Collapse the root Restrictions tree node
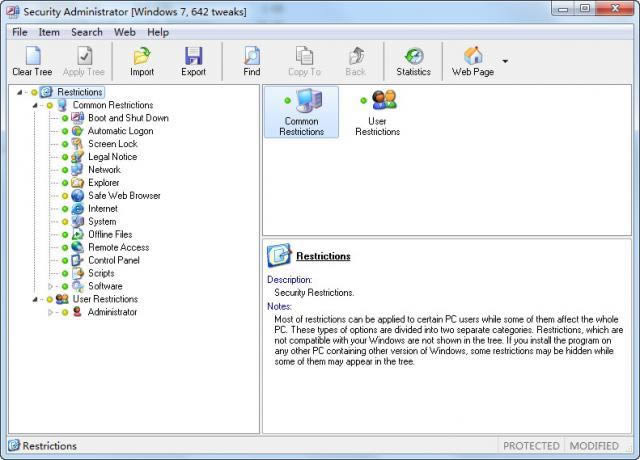Screen dimensions: 640x460 click(19, 92)
